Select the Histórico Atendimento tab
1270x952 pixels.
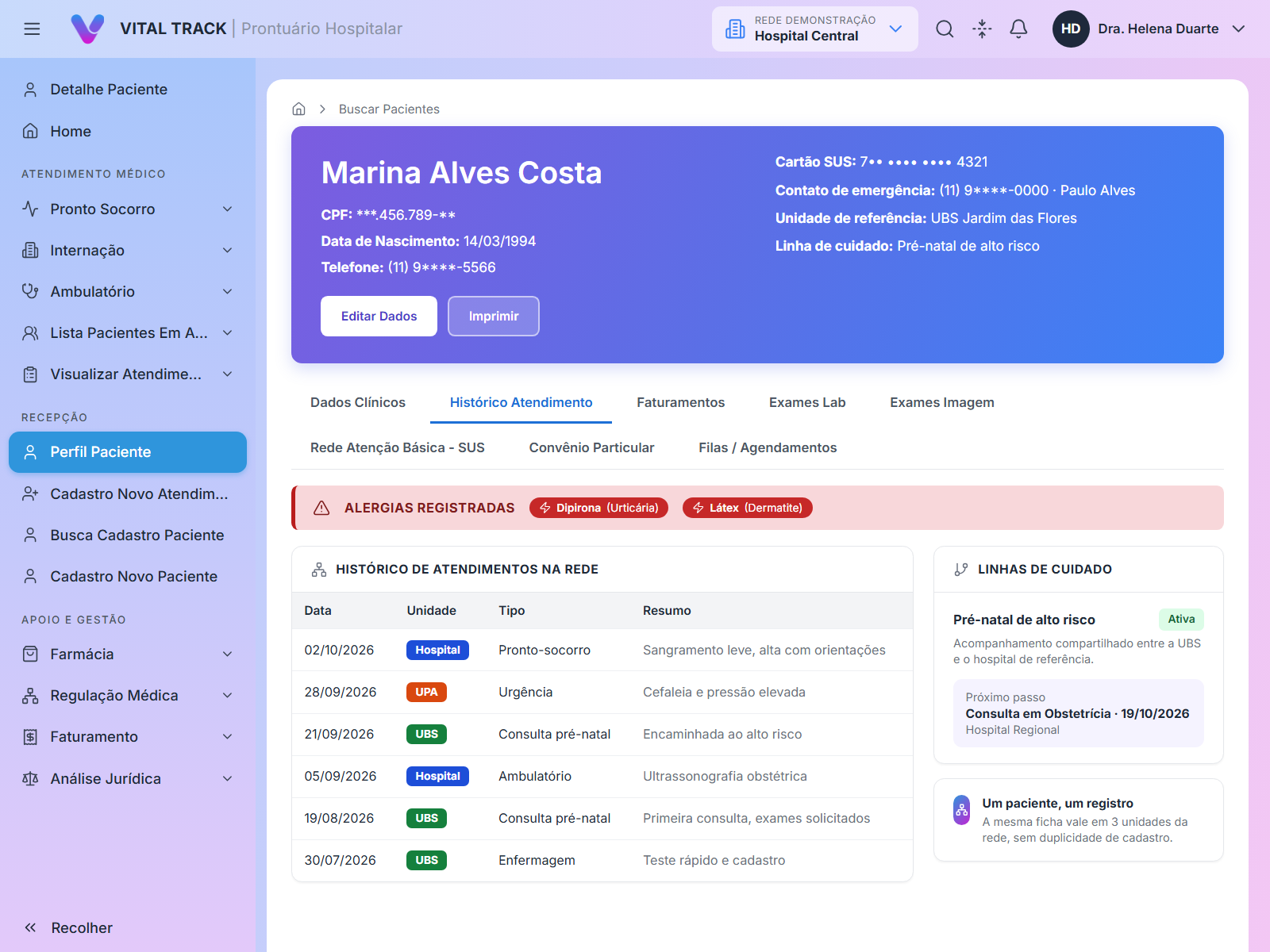pyautogui.click(x=521, y=402)
